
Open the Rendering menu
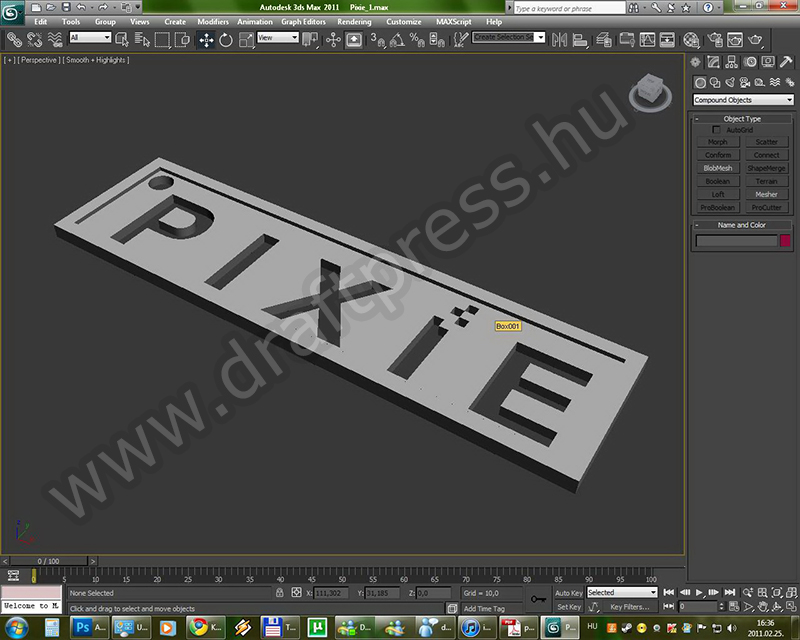click(x=354, y=22)
